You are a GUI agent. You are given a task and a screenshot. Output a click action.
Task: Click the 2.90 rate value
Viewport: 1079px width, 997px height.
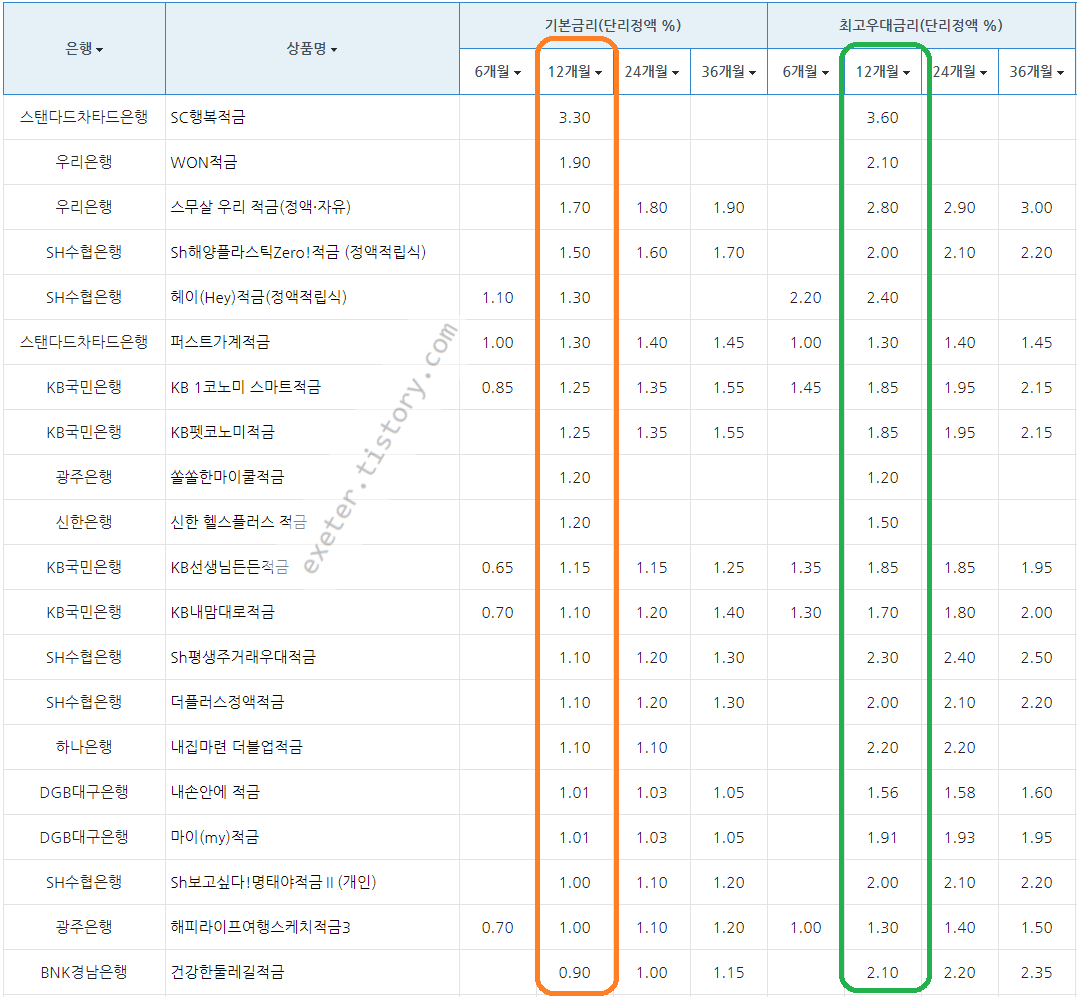[x=960, y=208]
